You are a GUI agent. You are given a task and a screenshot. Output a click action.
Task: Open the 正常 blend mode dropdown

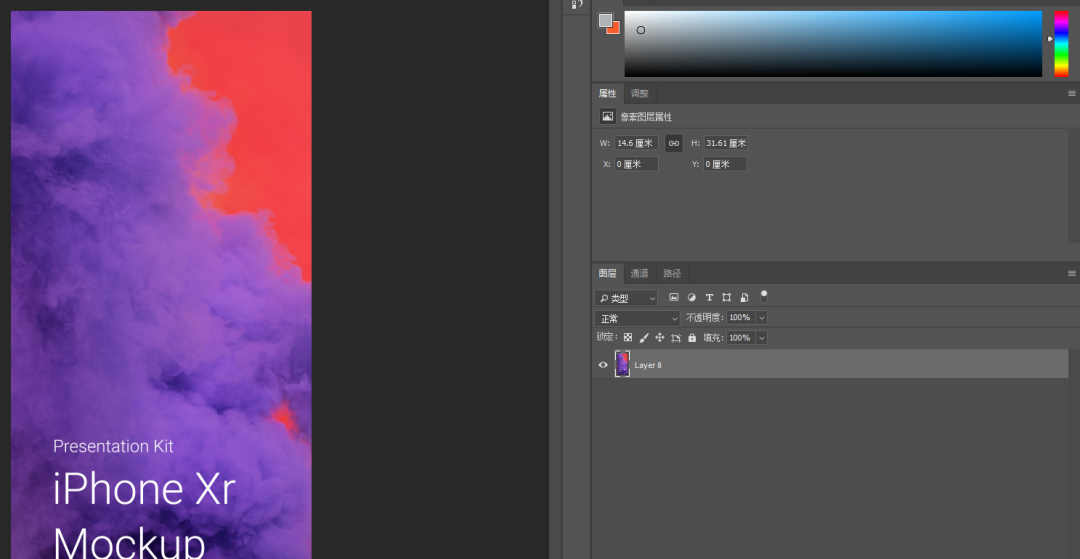coord(637,319)
